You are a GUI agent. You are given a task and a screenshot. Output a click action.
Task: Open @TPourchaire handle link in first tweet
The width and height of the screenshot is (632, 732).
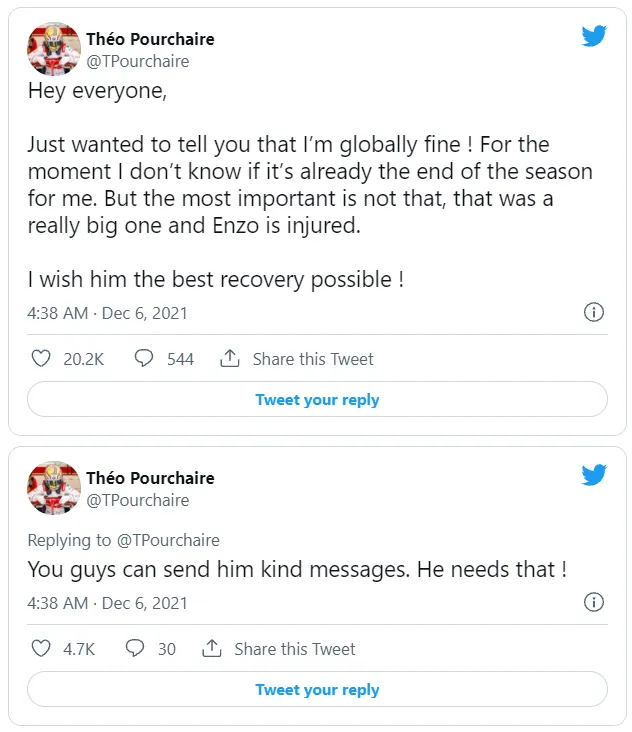[x=138, y=61]
